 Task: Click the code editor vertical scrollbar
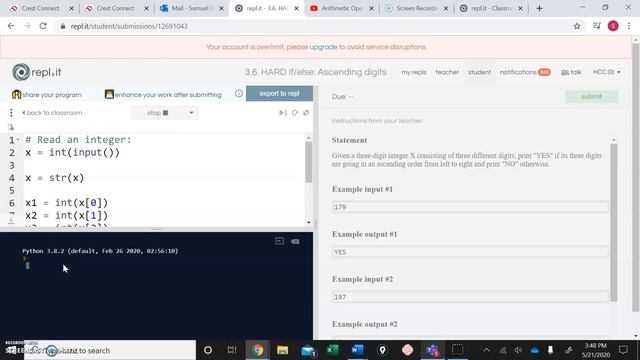pos(309,162)
